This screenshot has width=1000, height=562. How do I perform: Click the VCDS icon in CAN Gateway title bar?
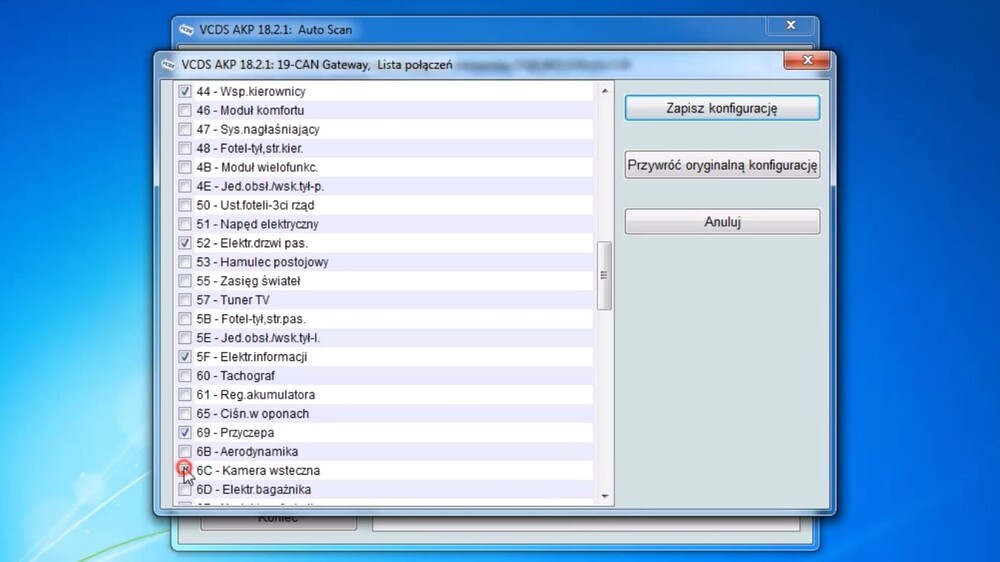pos(167,65)
